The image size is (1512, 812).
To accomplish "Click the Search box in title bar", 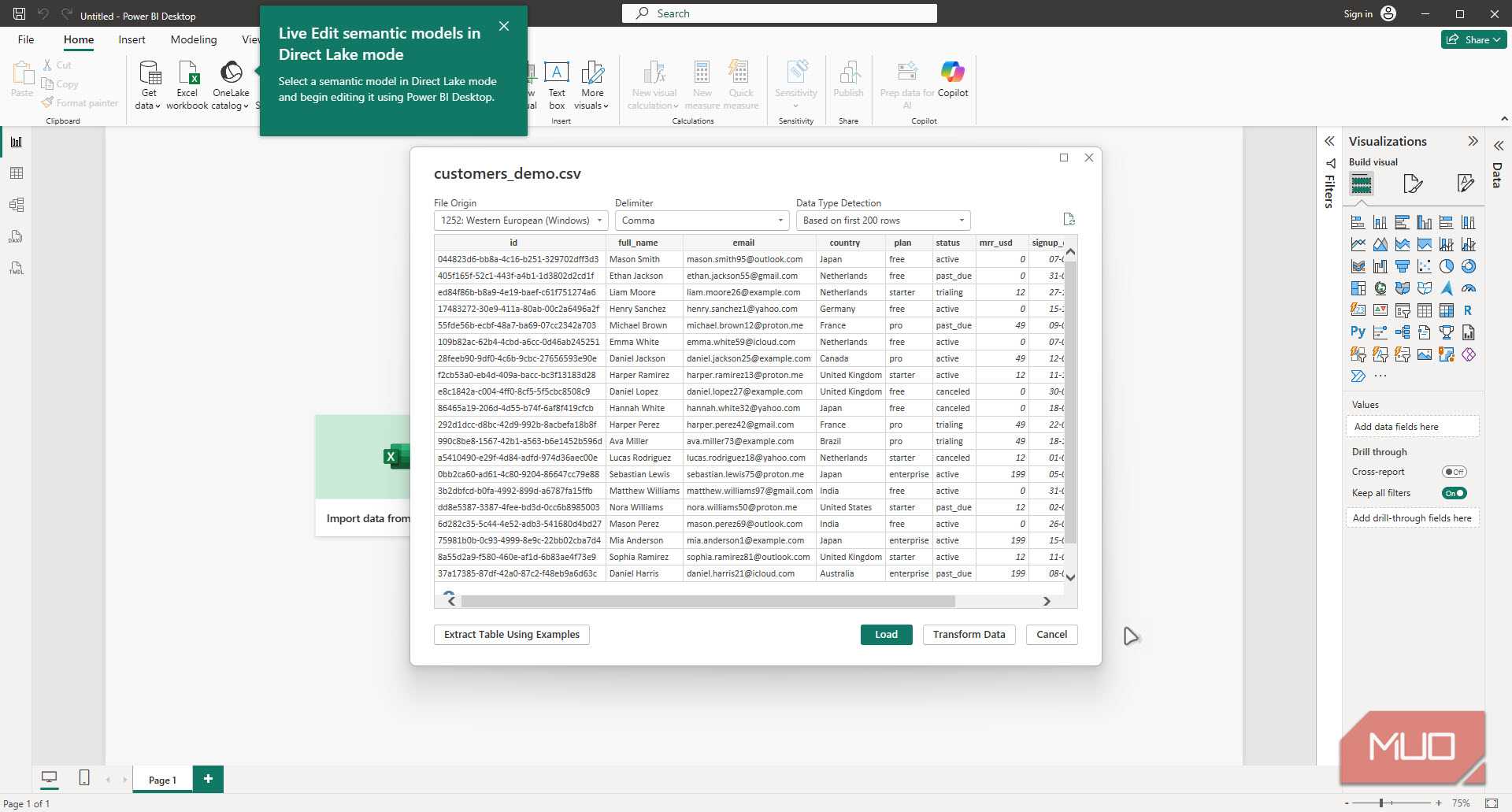I will 780,13.
